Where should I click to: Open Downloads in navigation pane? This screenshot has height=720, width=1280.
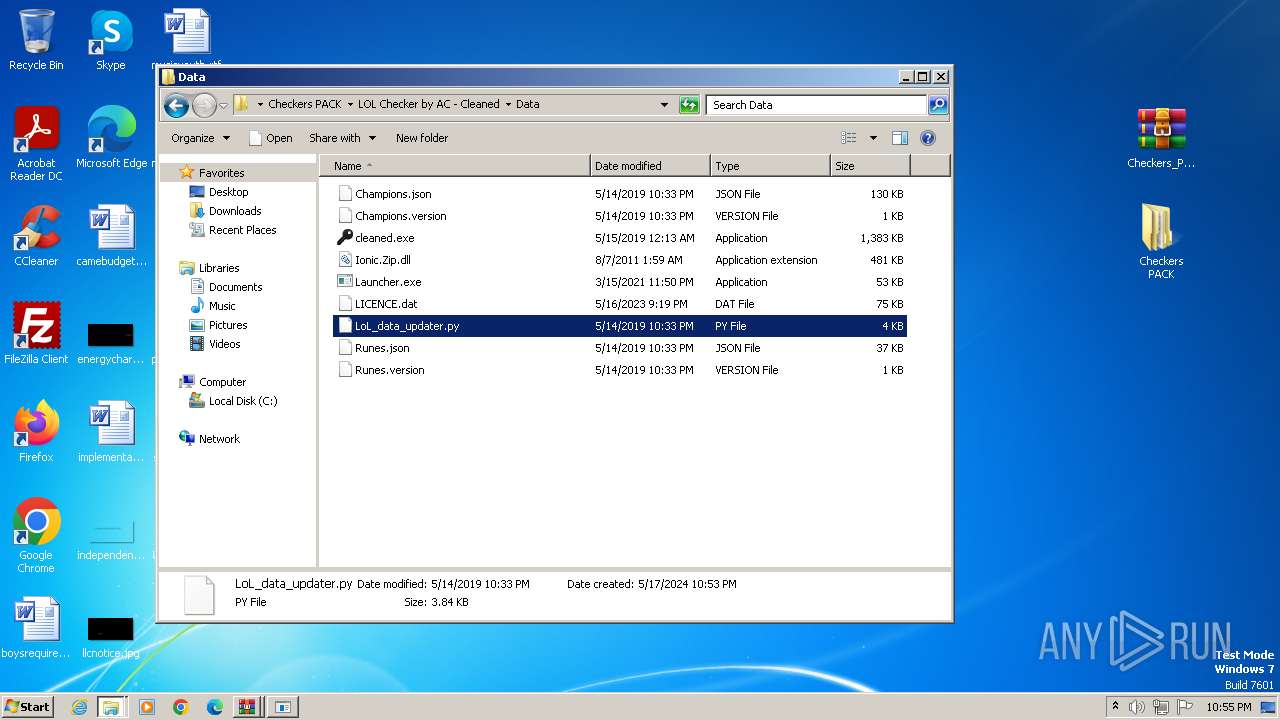(235, 211)
